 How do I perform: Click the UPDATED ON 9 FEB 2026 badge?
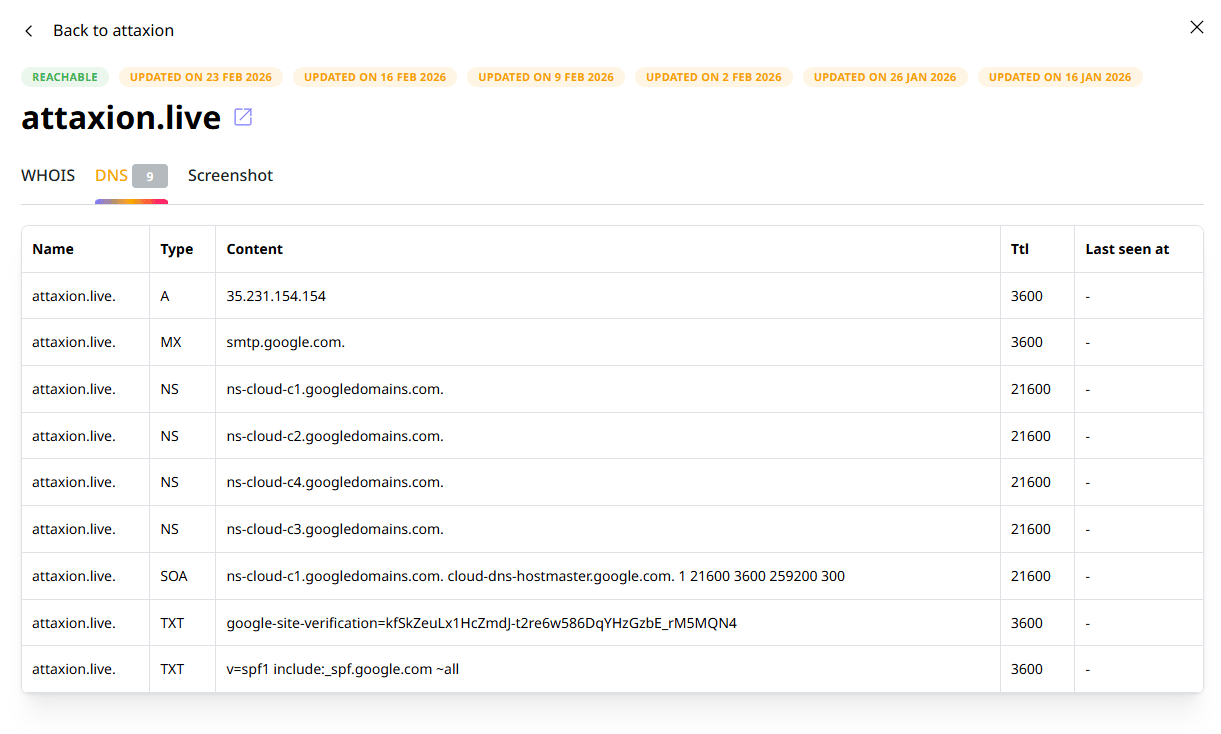(545, 76)
